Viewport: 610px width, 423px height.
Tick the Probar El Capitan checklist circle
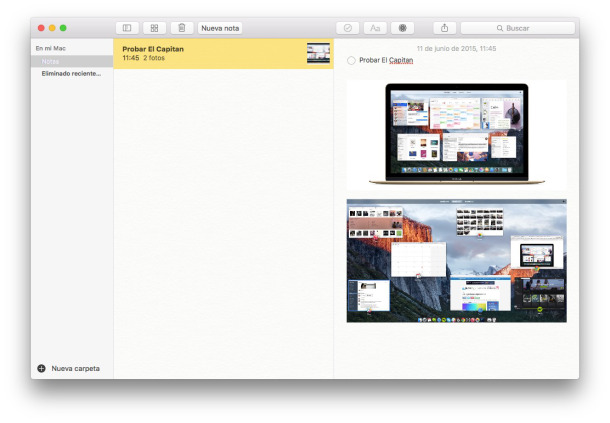tap(351, 60)
